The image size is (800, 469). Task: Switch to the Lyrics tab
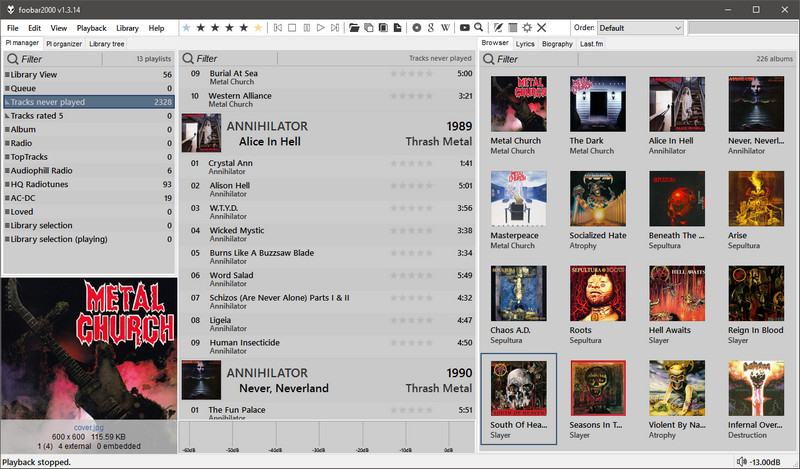525,44
